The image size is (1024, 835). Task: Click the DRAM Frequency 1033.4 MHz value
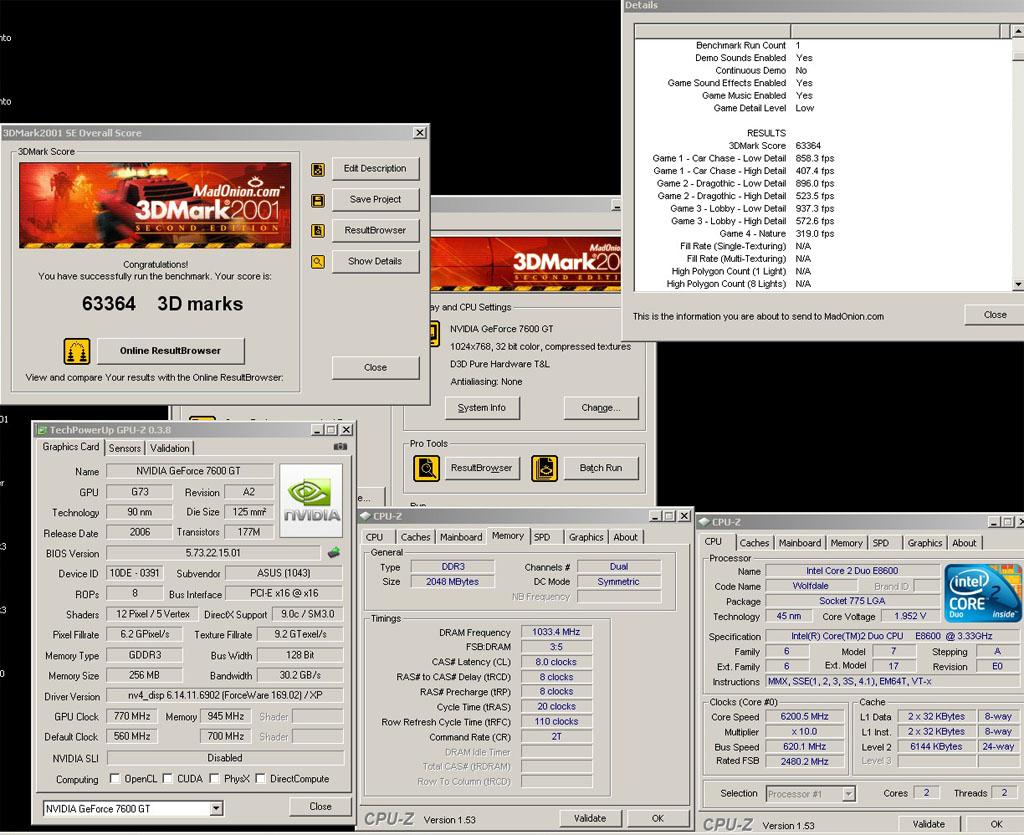(556, 632)
